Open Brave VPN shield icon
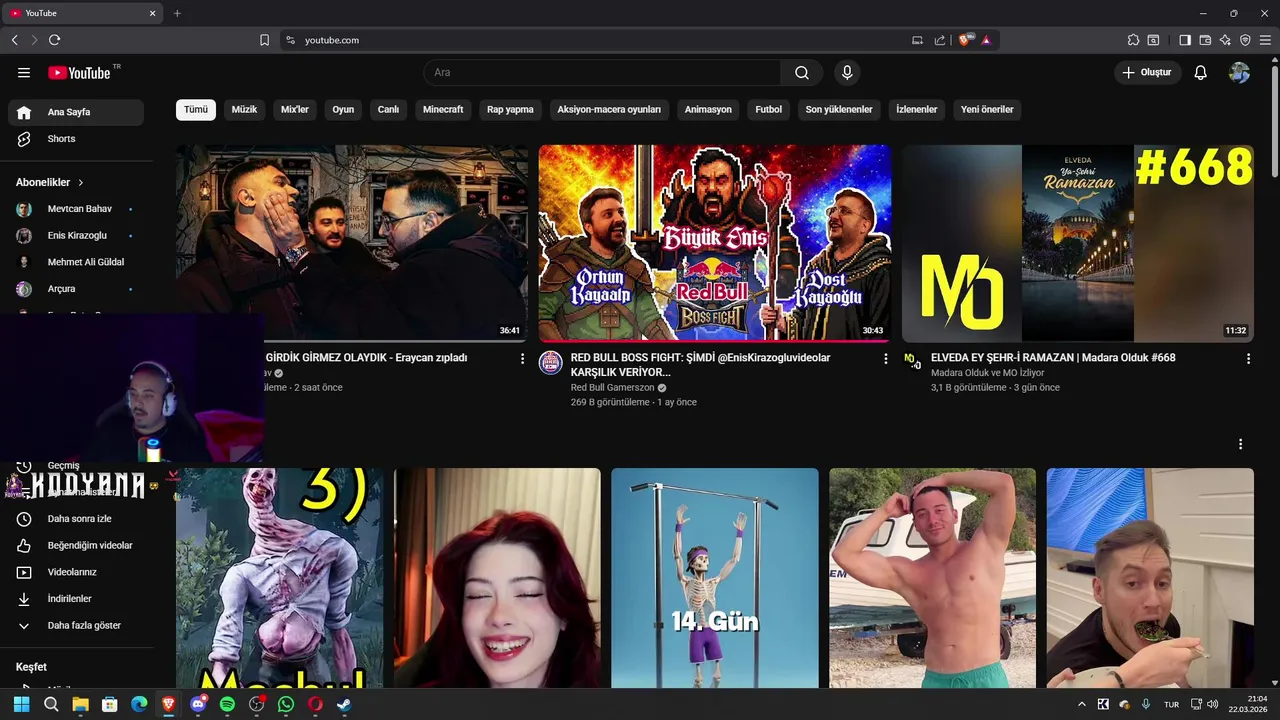1280x720 pixels. [1245, 40]
